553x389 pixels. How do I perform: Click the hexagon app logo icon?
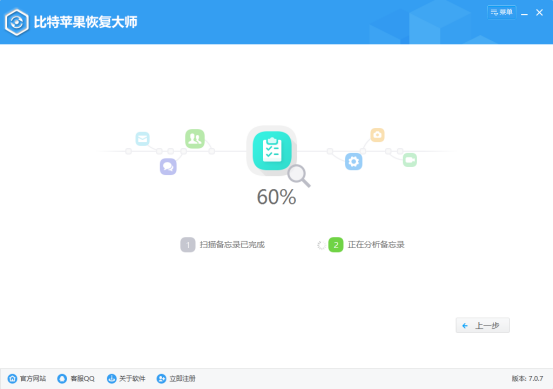click(17, 23)
